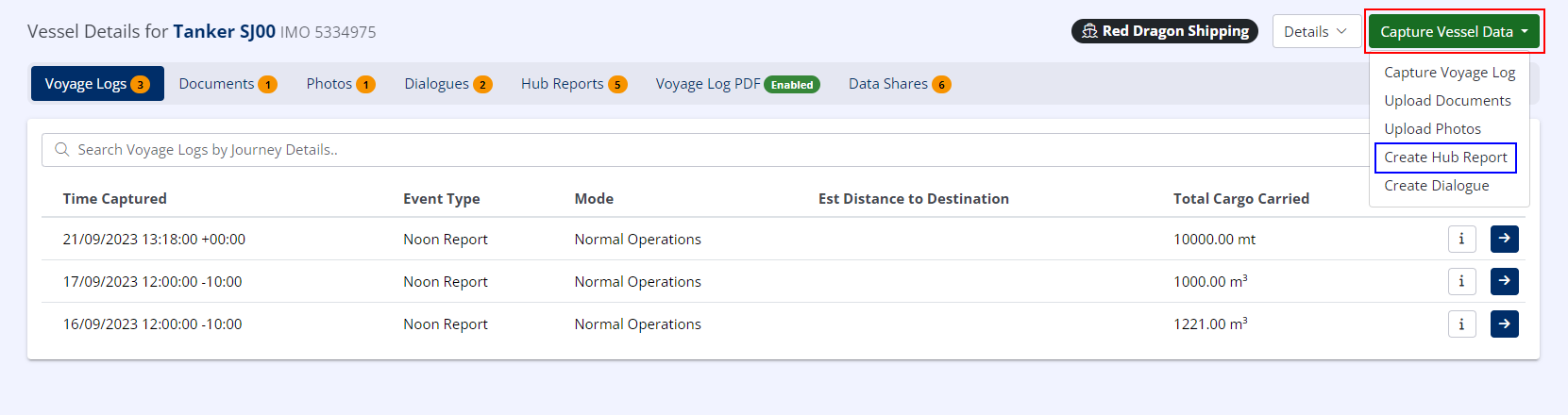Go to the Hub Reports tab
Screen dimensions: 1568x415
(573, 84)
